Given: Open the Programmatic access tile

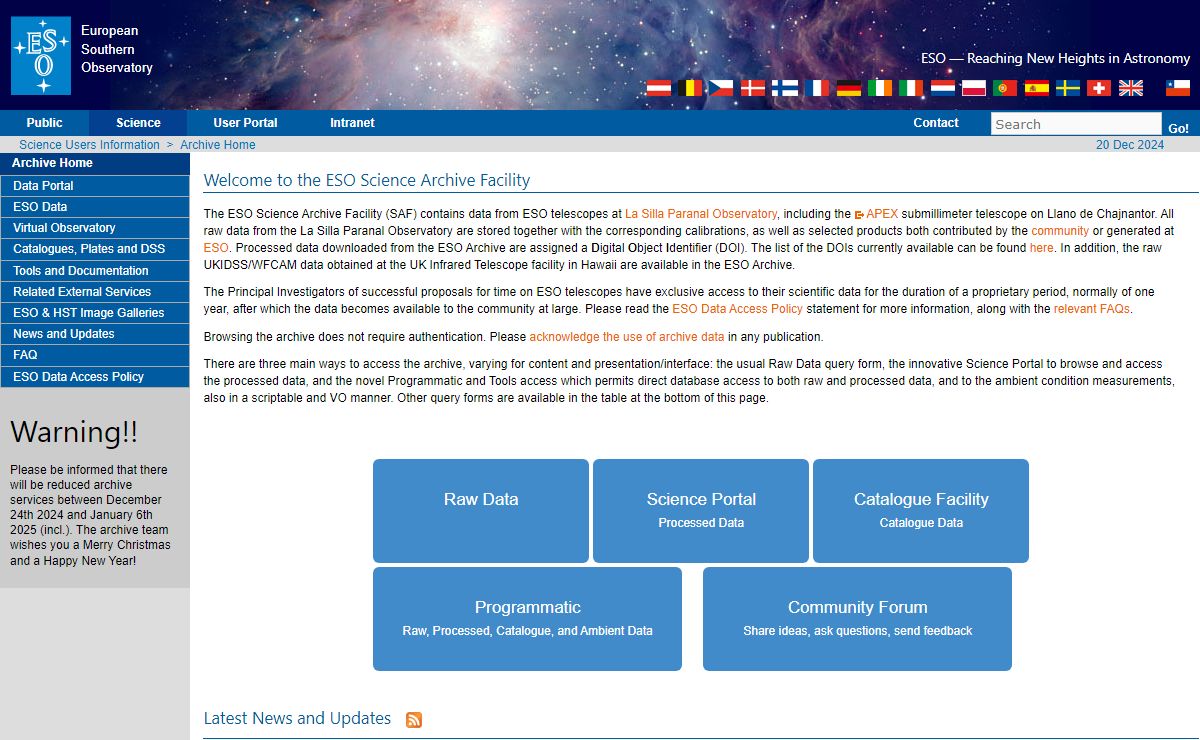Looking at the screenshot, I should click(x=527, y=619).
